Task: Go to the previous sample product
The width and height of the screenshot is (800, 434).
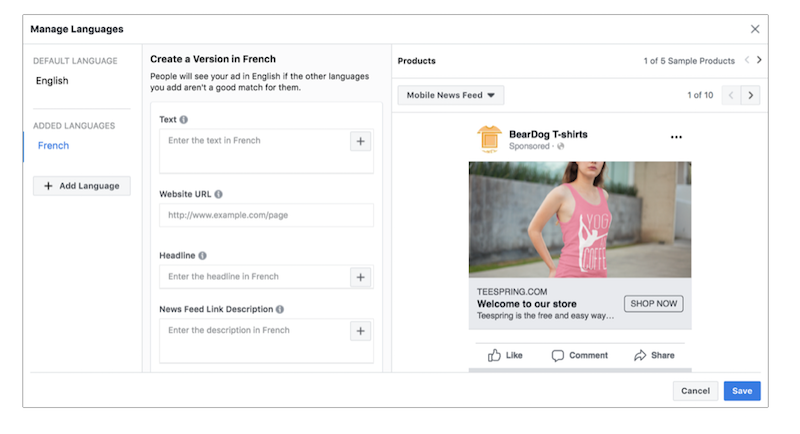Action: [x=746, y=61]
